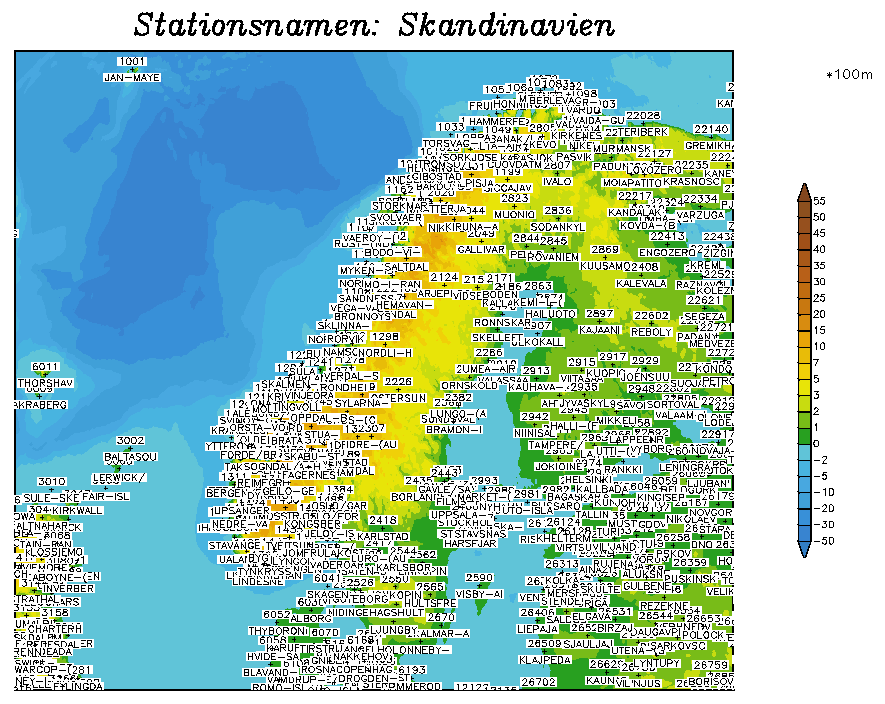Click the top brown arrow of color bar
Screen dimensions: 885x704
[x=804, y=192]
